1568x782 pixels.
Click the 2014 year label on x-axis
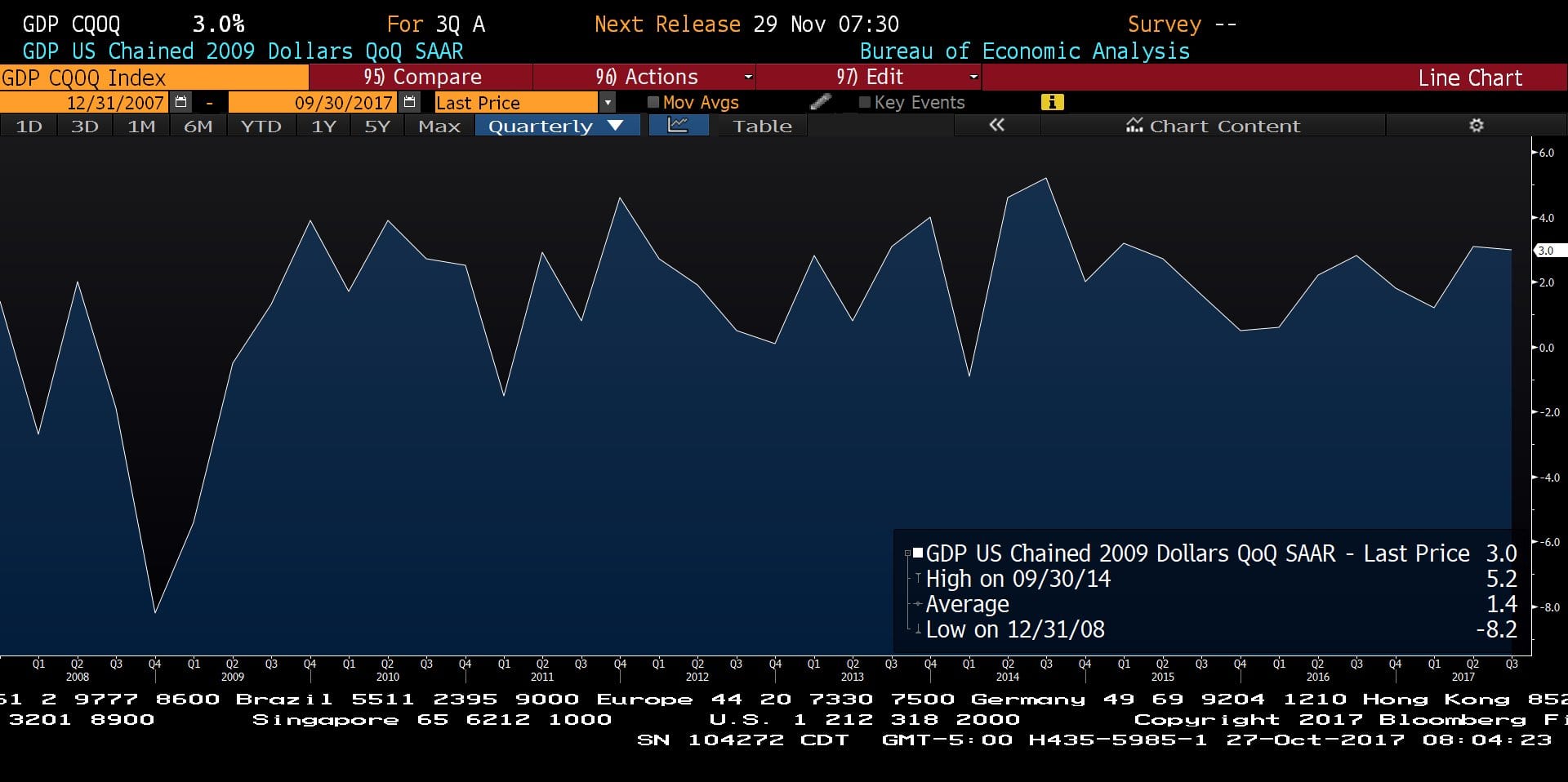(1007, 677)
